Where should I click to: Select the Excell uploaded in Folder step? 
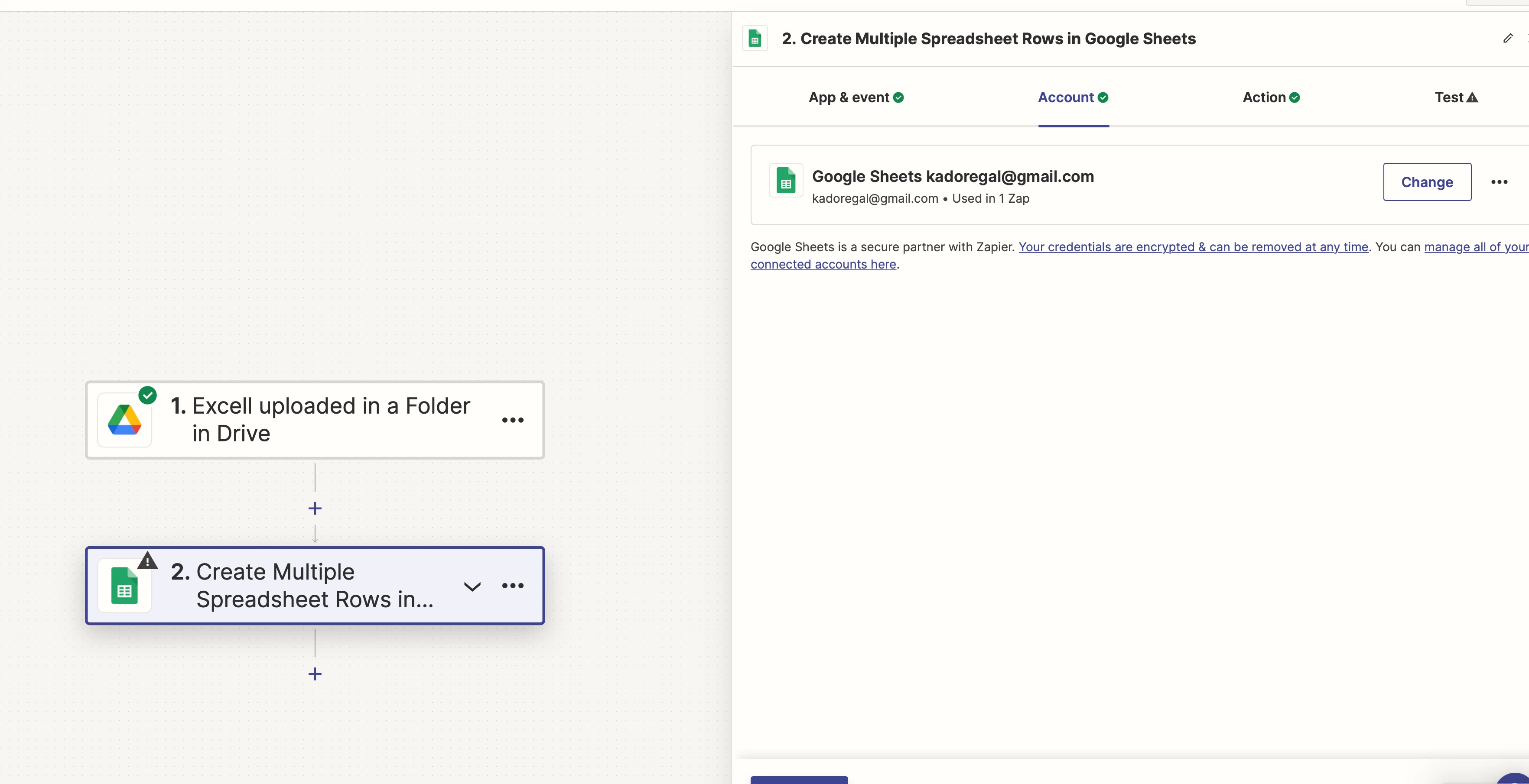coord(321,420)
